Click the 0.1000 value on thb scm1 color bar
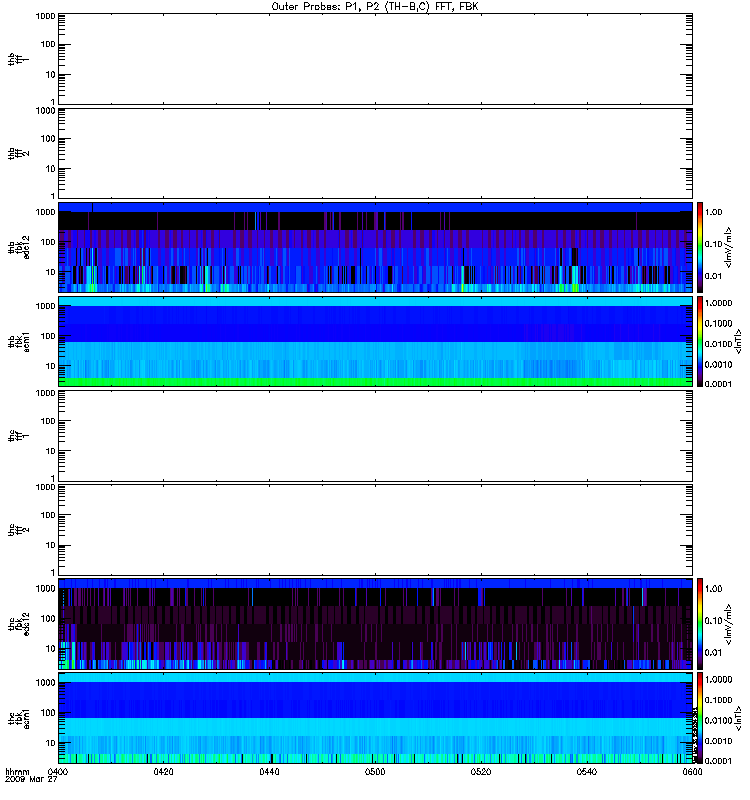 [718, 323]
